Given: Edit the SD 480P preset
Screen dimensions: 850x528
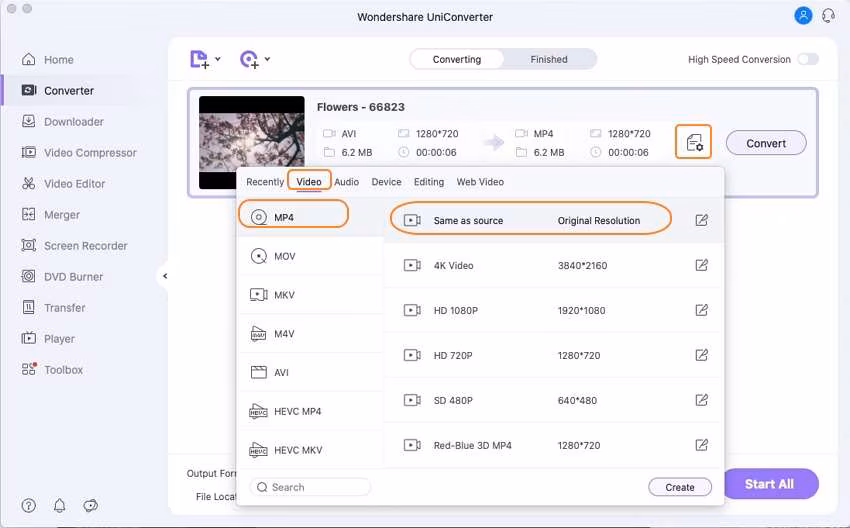Looking at the screenshot, I should (x=701, y=400).
